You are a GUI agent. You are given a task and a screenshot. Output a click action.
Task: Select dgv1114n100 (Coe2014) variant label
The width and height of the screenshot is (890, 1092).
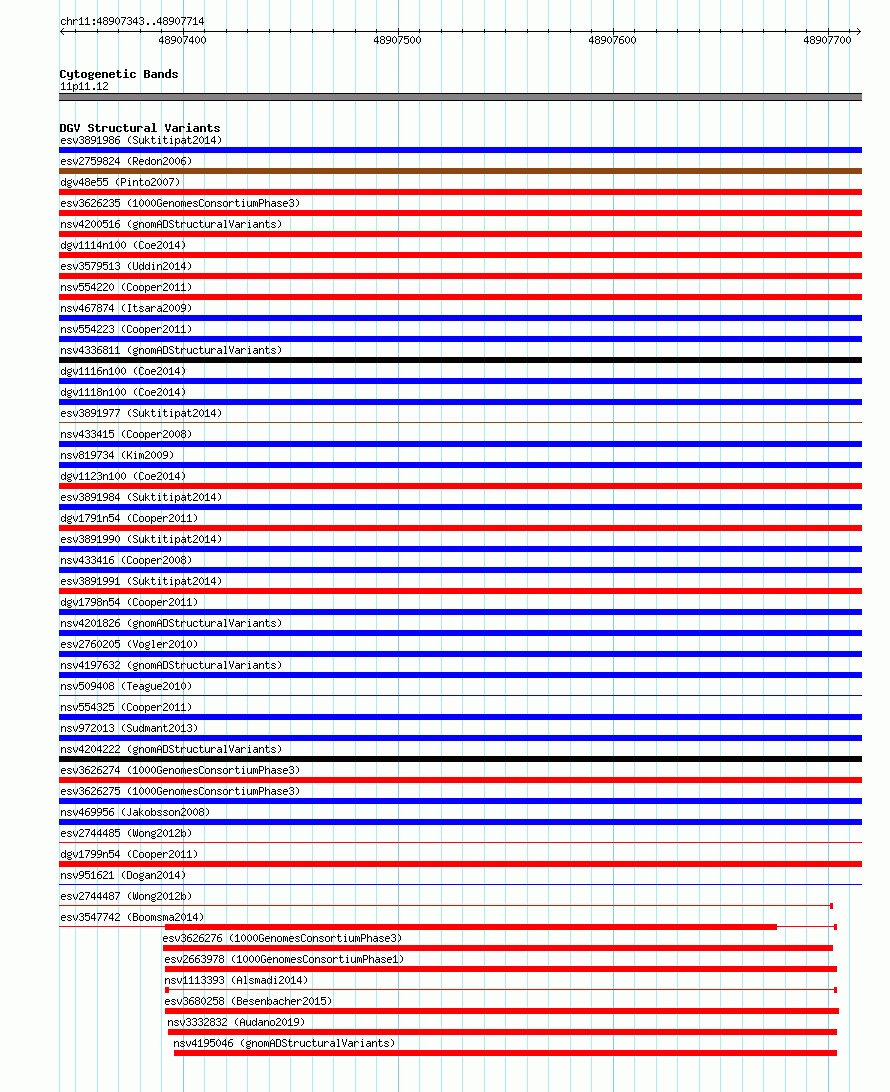click(x=123, y=245)
